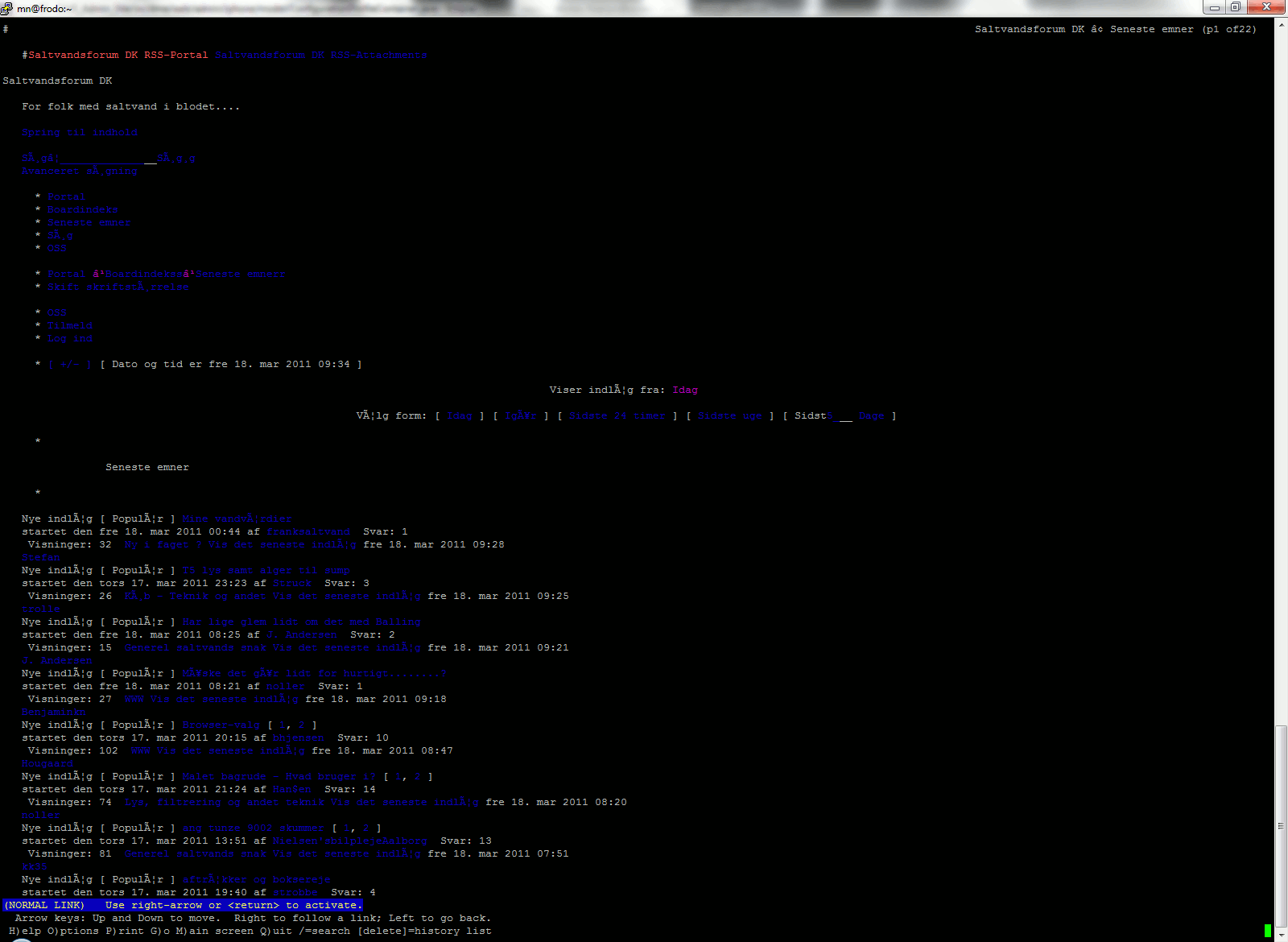Open the 'T5 lys samt alger til sump' topic

(x=266, y=571)
